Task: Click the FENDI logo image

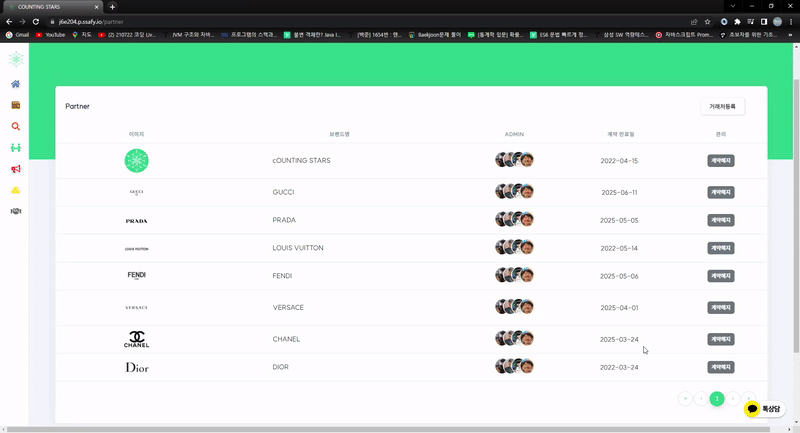Action: coord(136,275)
